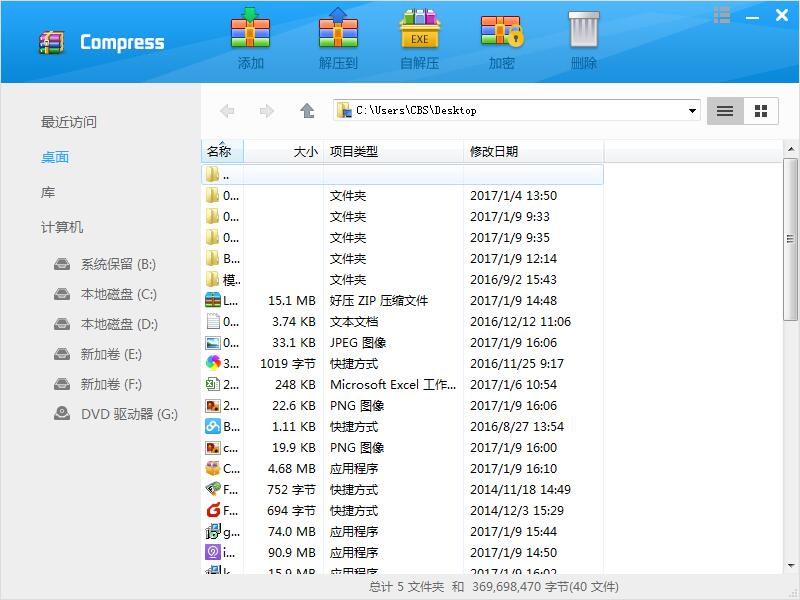Viewport: 800px width, 600px height.
Task: Select the 752 字节 shortcut icon
Action: [x=213, y=489]
